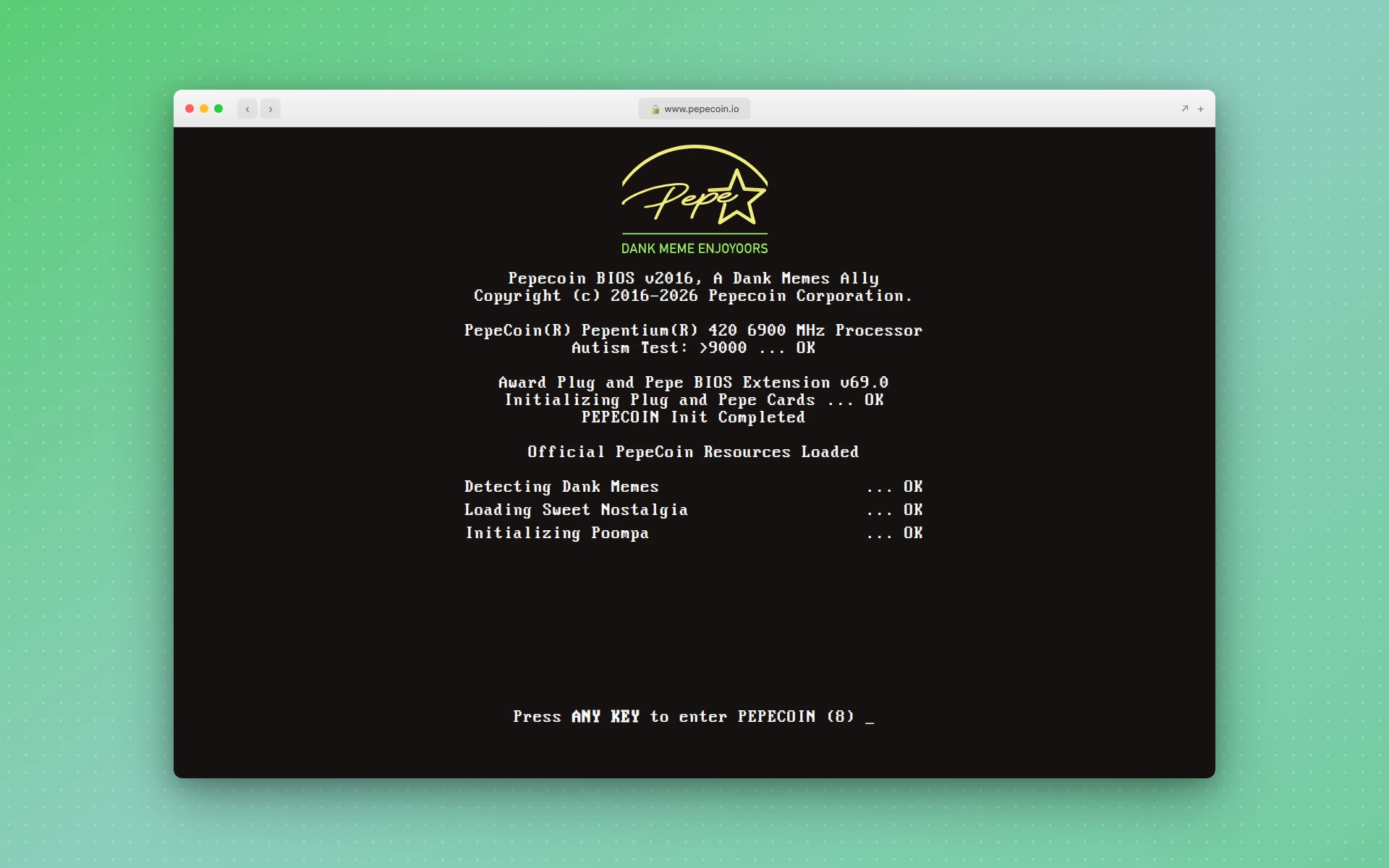Image resolution: width=1389 pixels, height=868 pixels.
Task: Click the padlock icon in address bar
Action: pos(655,109)
